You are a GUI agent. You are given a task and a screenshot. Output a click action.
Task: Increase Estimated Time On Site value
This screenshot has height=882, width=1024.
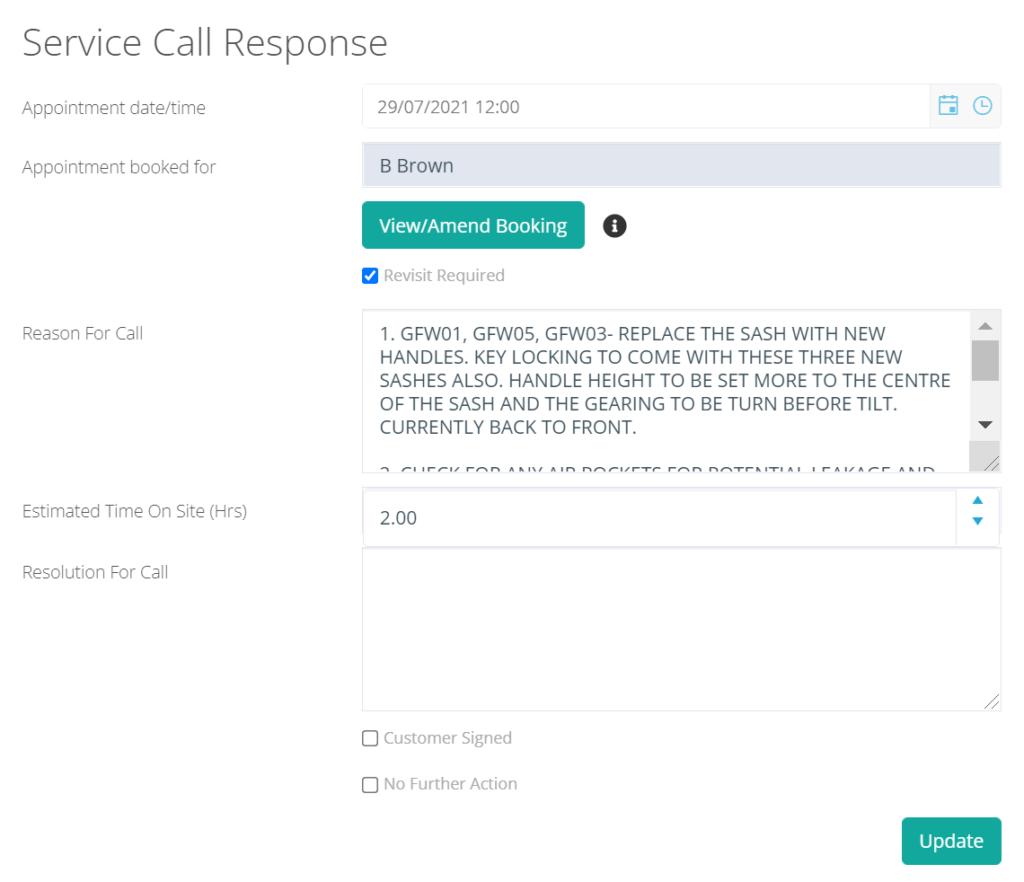[x=978, y=501]
